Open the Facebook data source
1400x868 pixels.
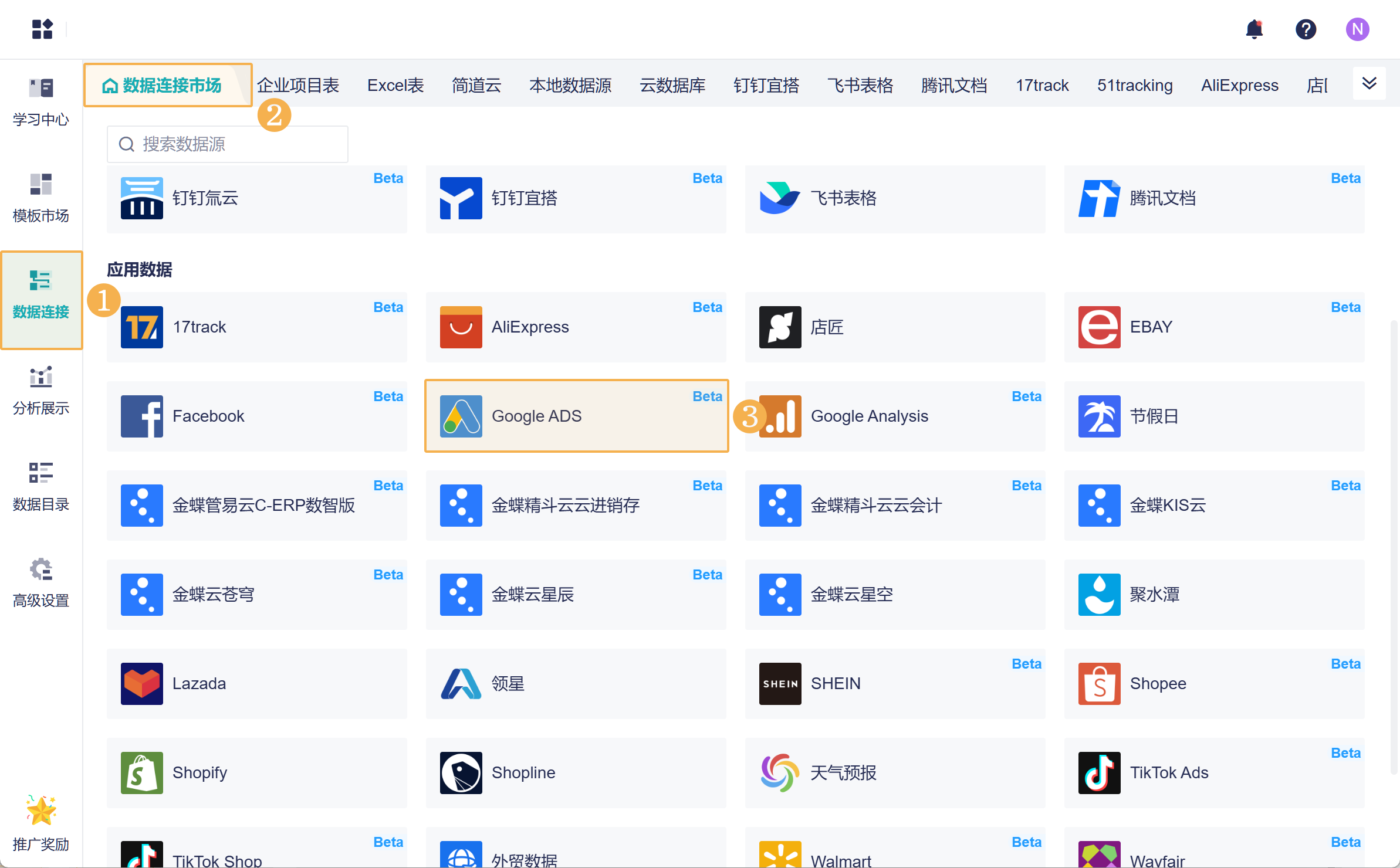point(257,416)
